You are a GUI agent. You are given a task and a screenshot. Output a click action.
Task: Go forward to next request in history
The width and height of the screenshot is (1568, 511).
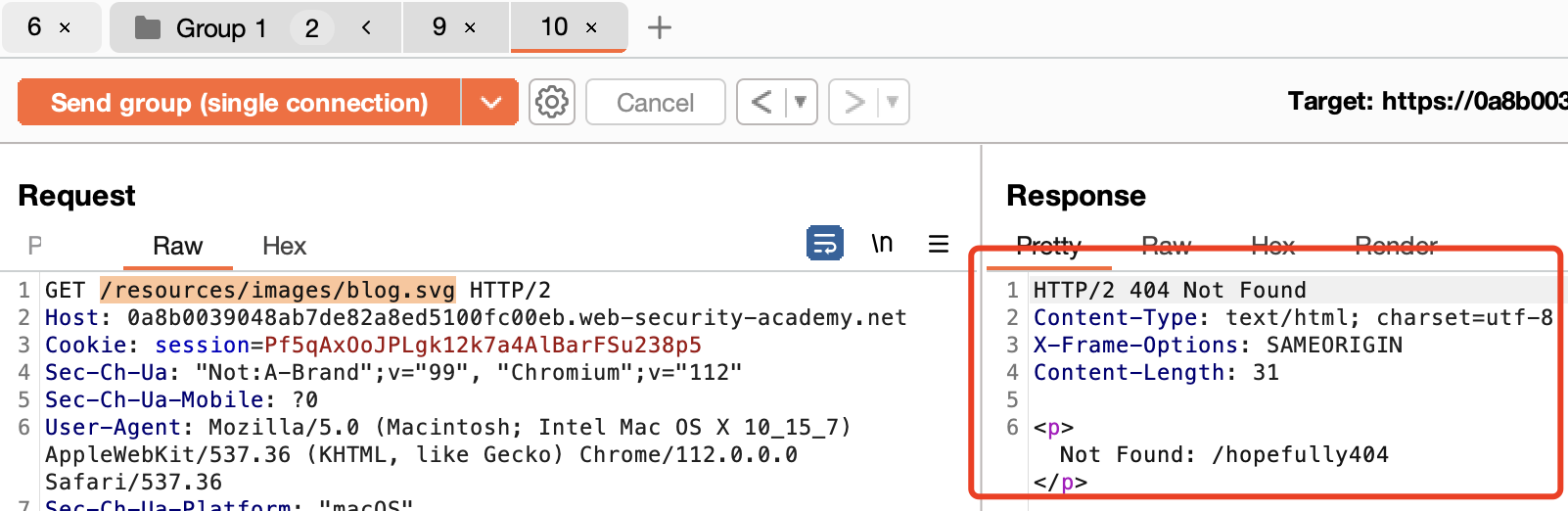853,102
